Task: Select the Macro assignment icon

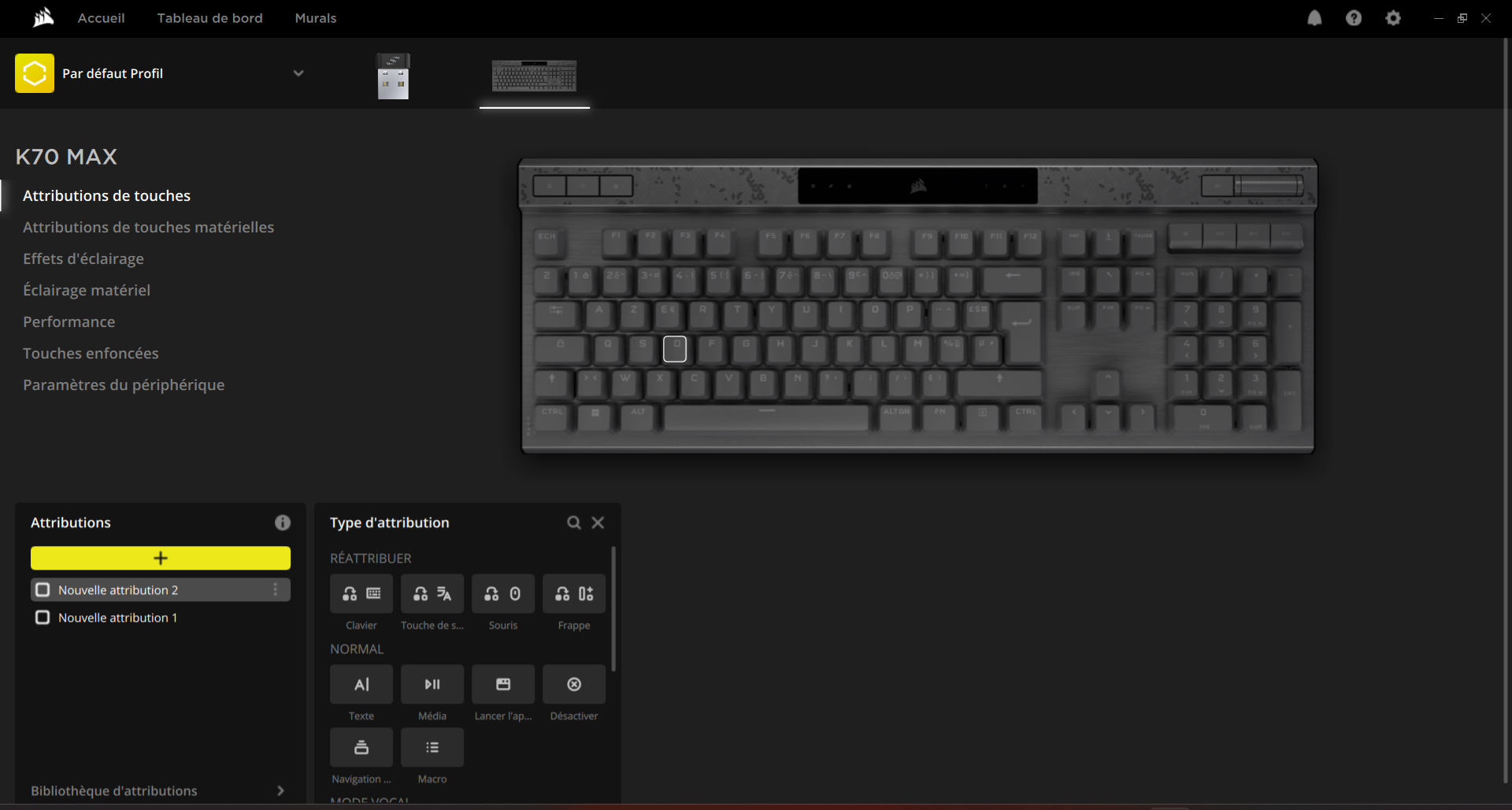Action: tap(432, 748)
